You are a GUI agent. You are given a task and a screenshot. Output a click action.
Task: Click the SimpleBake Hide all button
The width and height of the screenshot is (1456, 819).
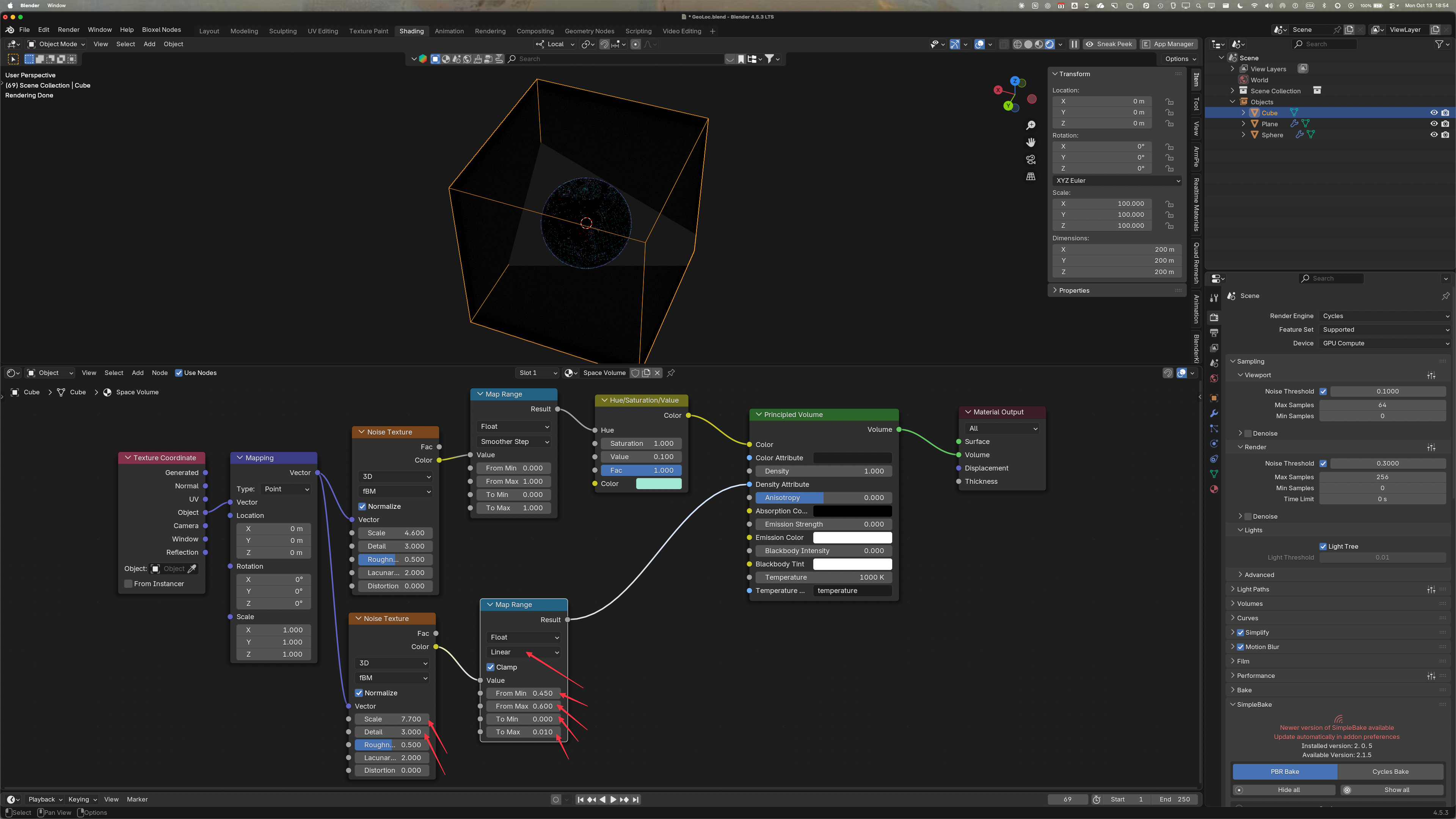(1283, 790)
